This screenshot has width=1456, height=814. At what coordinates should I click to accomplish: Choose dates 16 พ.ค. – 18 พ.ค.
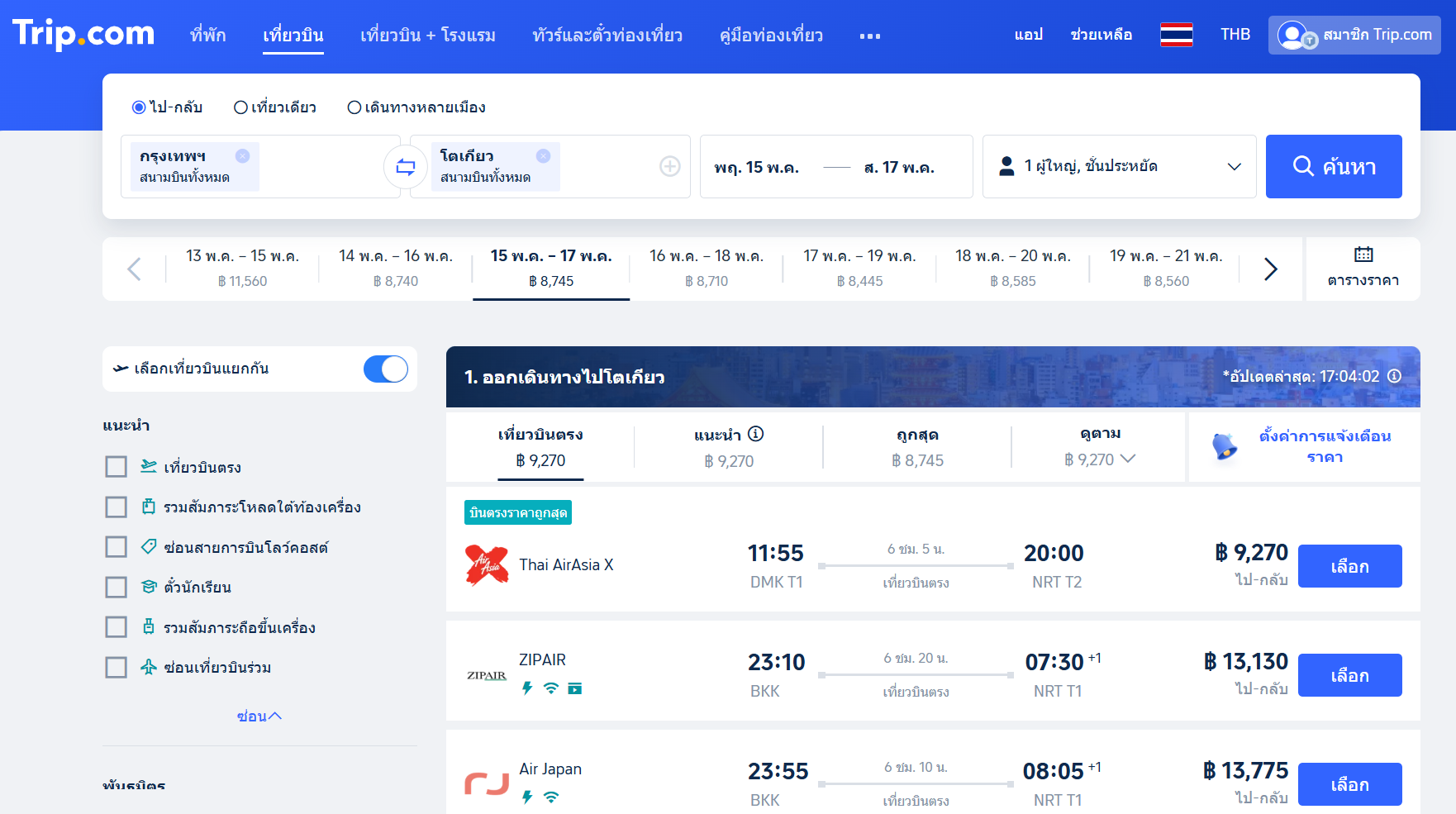pos(707,268)
